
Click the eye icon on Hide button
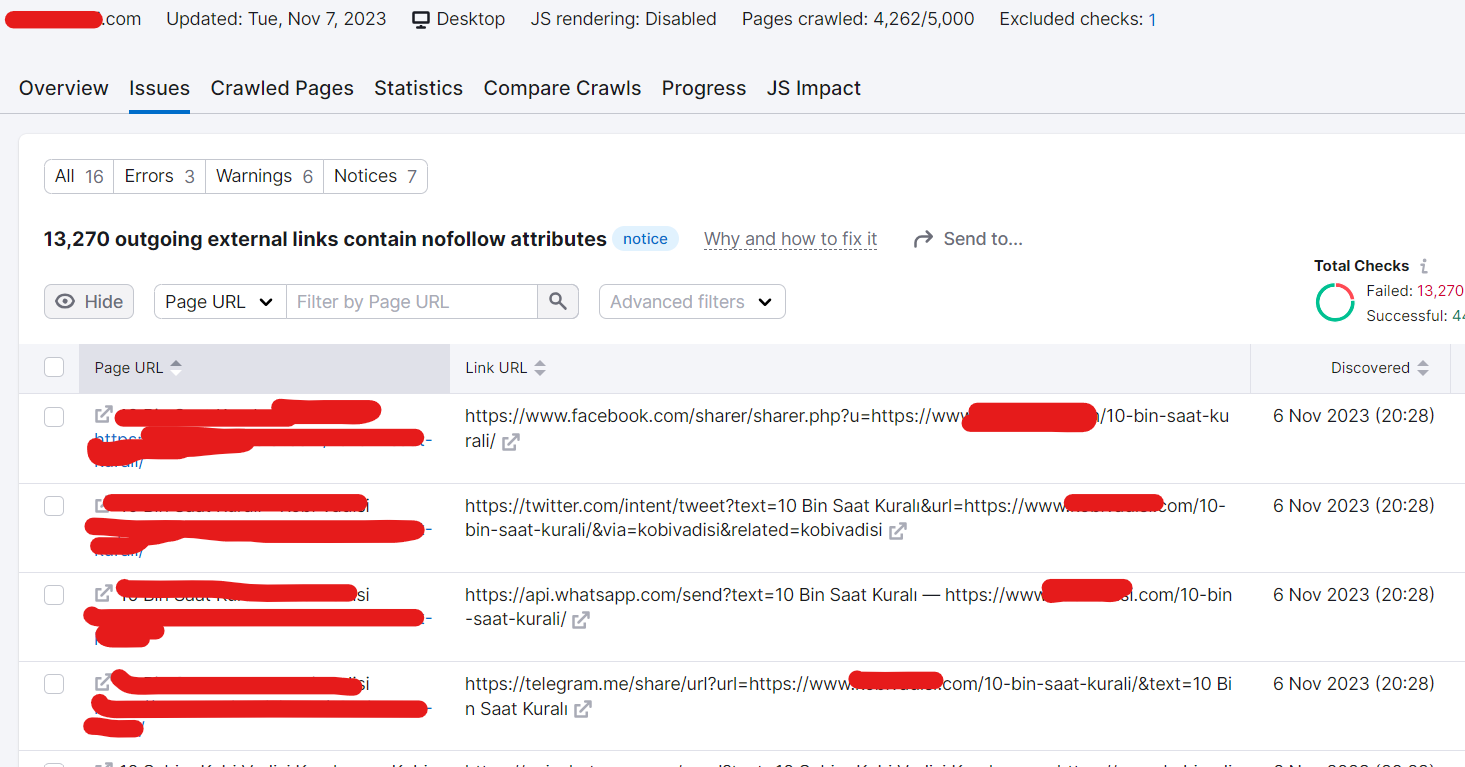[65, 302]
